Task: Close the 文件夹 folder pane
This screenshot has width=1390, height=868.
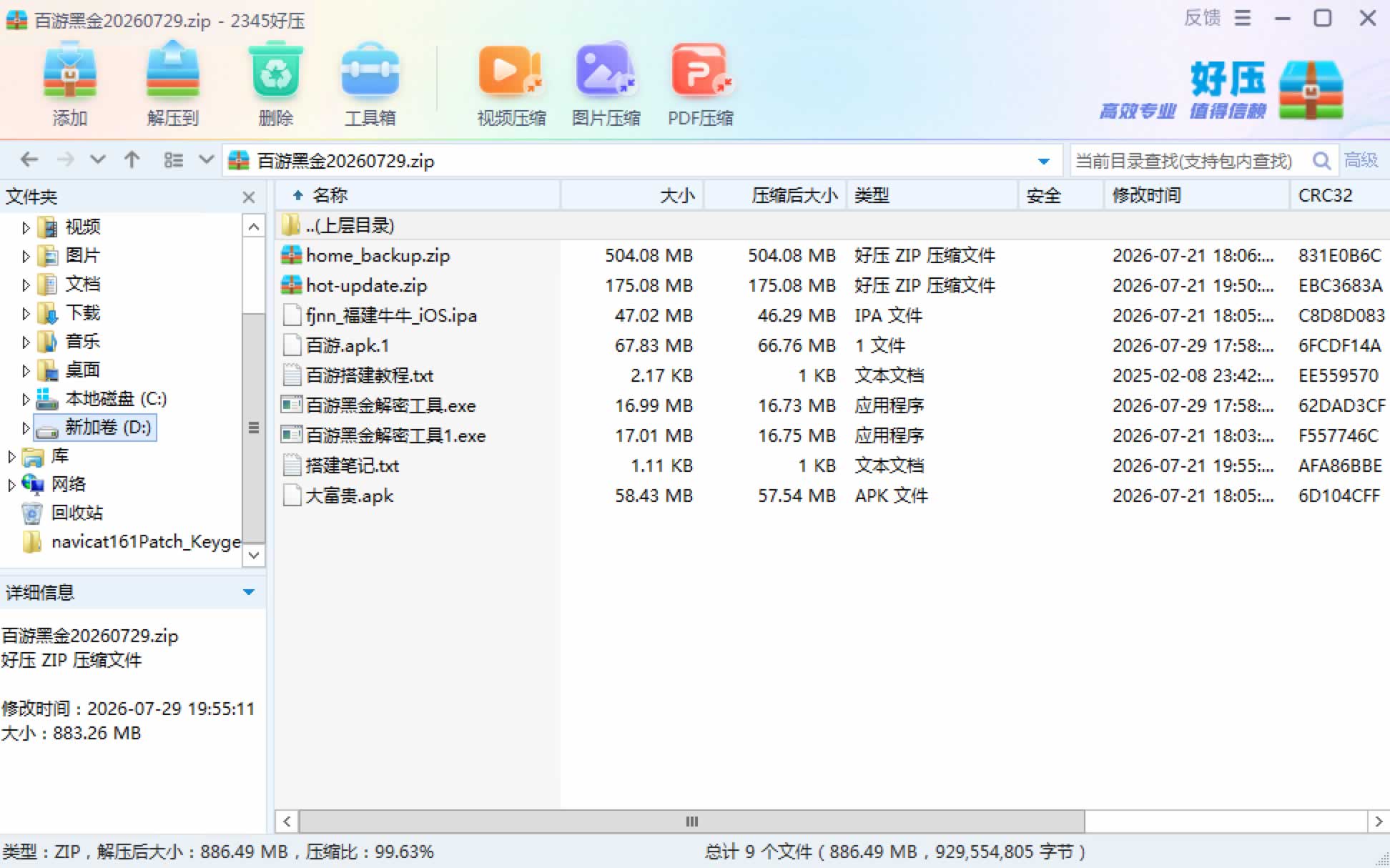Action: click(249, 197)
